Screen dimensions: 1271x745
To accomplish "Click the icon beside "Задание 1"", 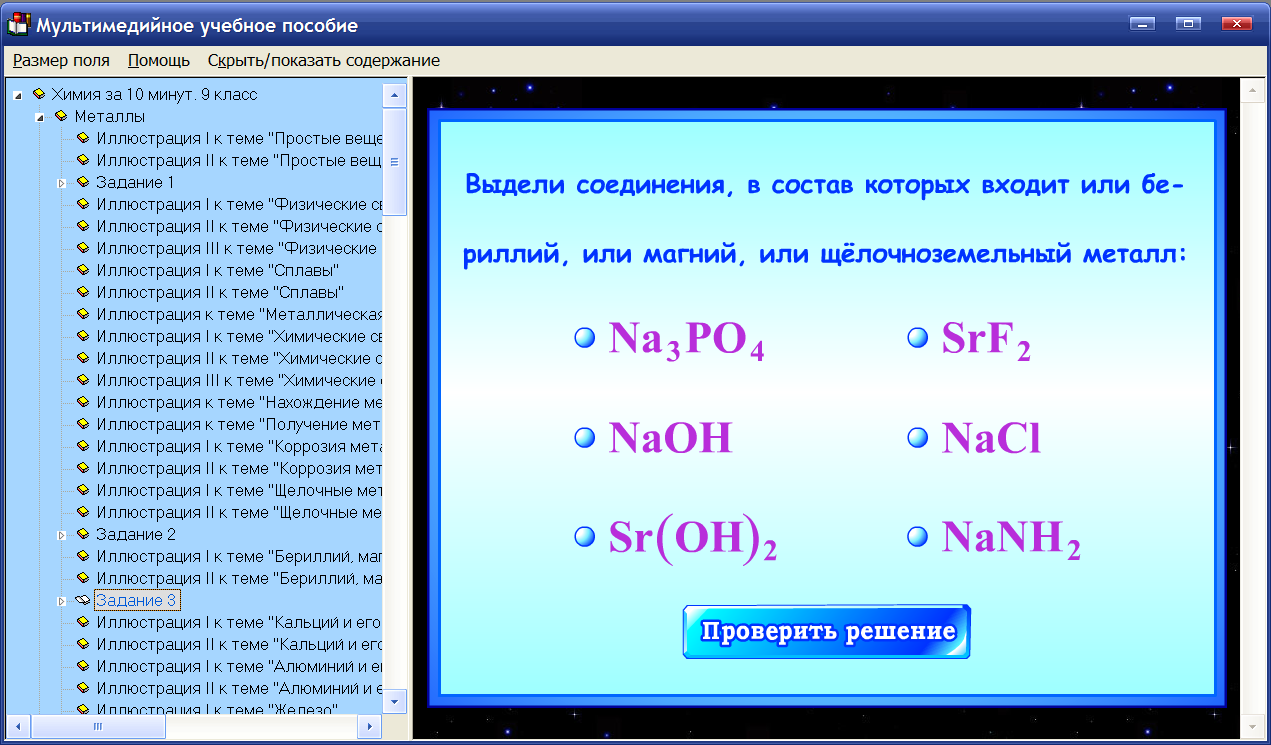I will pos(85,182).
